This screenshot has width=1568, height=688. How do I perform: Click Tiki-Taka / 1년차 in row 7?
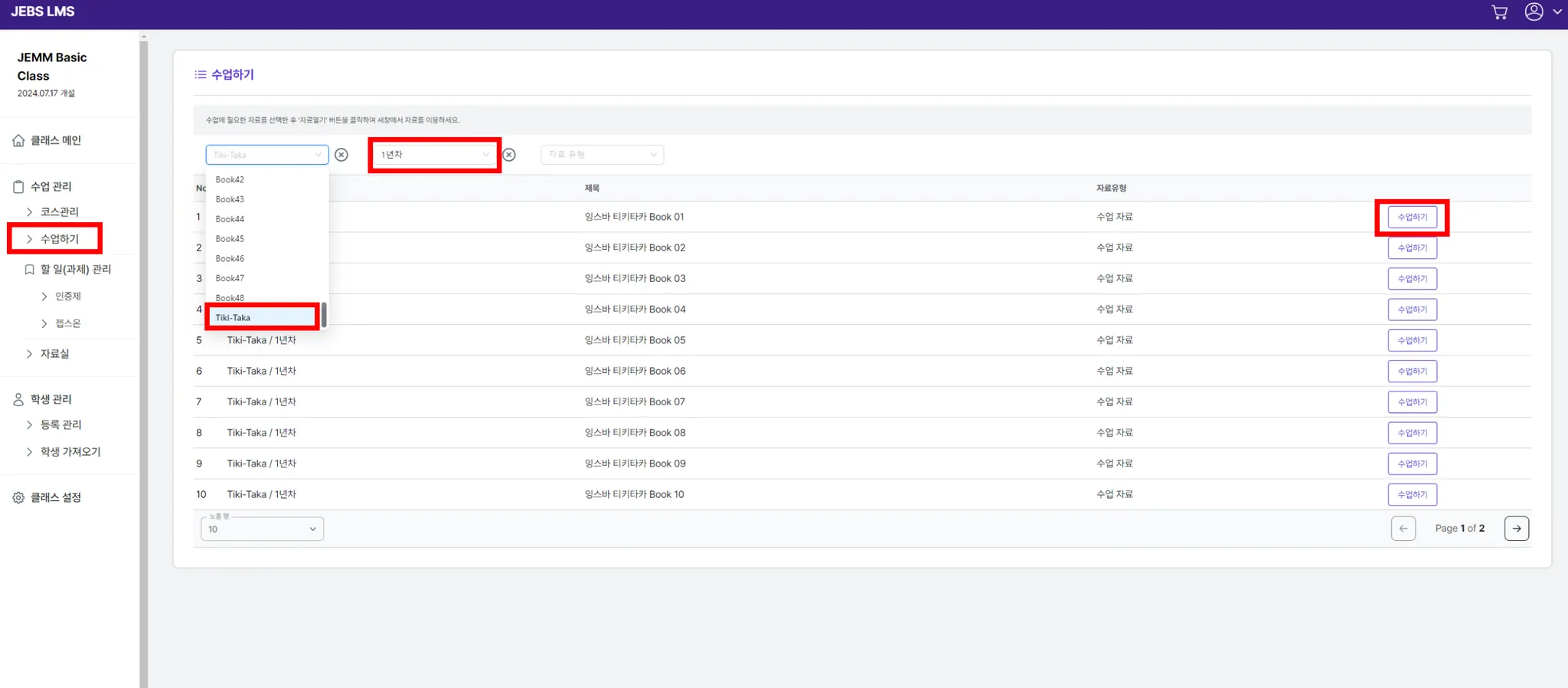pos(261,401)
